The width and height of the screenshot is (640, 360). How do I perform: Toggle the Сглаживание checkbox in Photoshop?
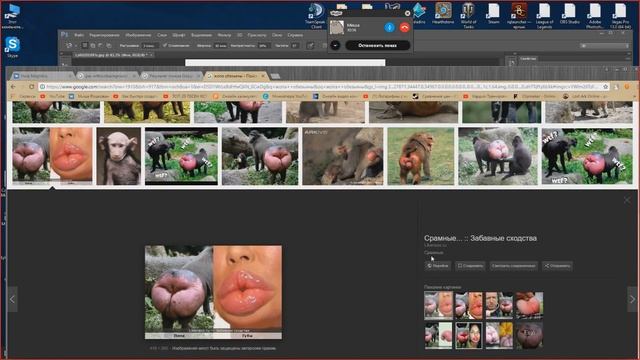[x=176, y=45]
